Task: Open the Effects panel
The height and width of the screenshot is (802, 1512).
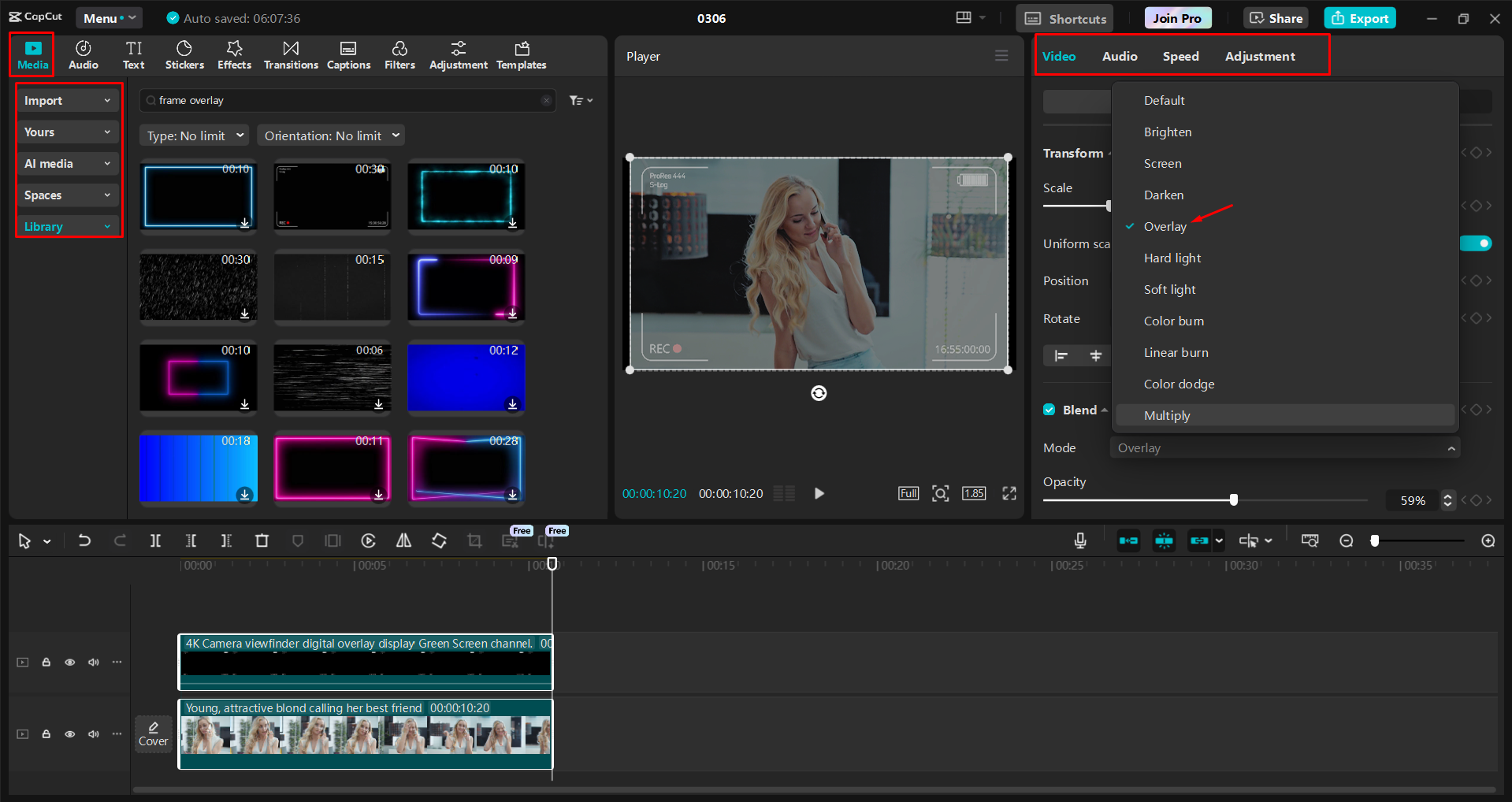Action: pos(234,55)
